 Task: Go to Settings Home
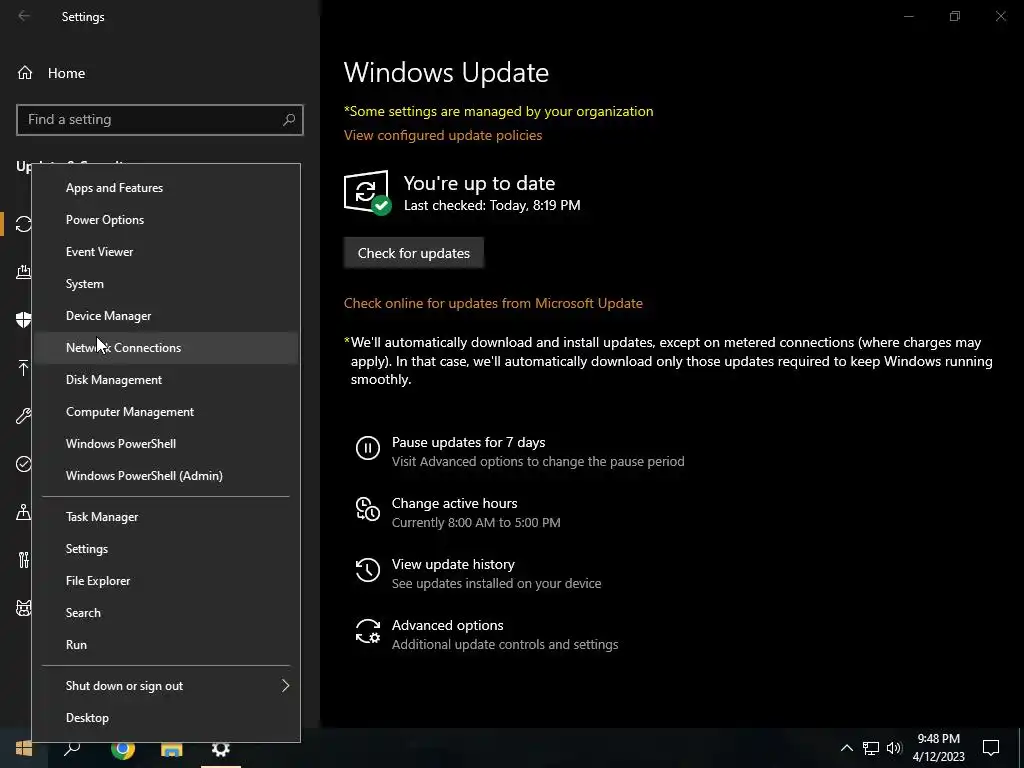52,73
